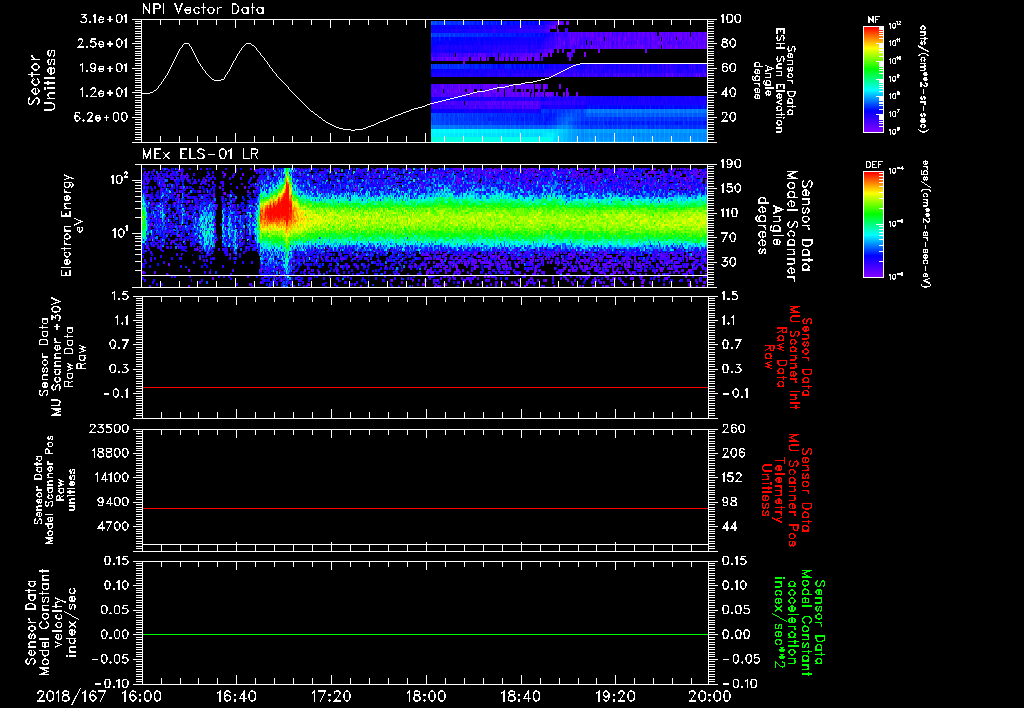The image size is (1024, 708).
Task: Click the 19:20 time tick label
Action: [x=615, y=696]
